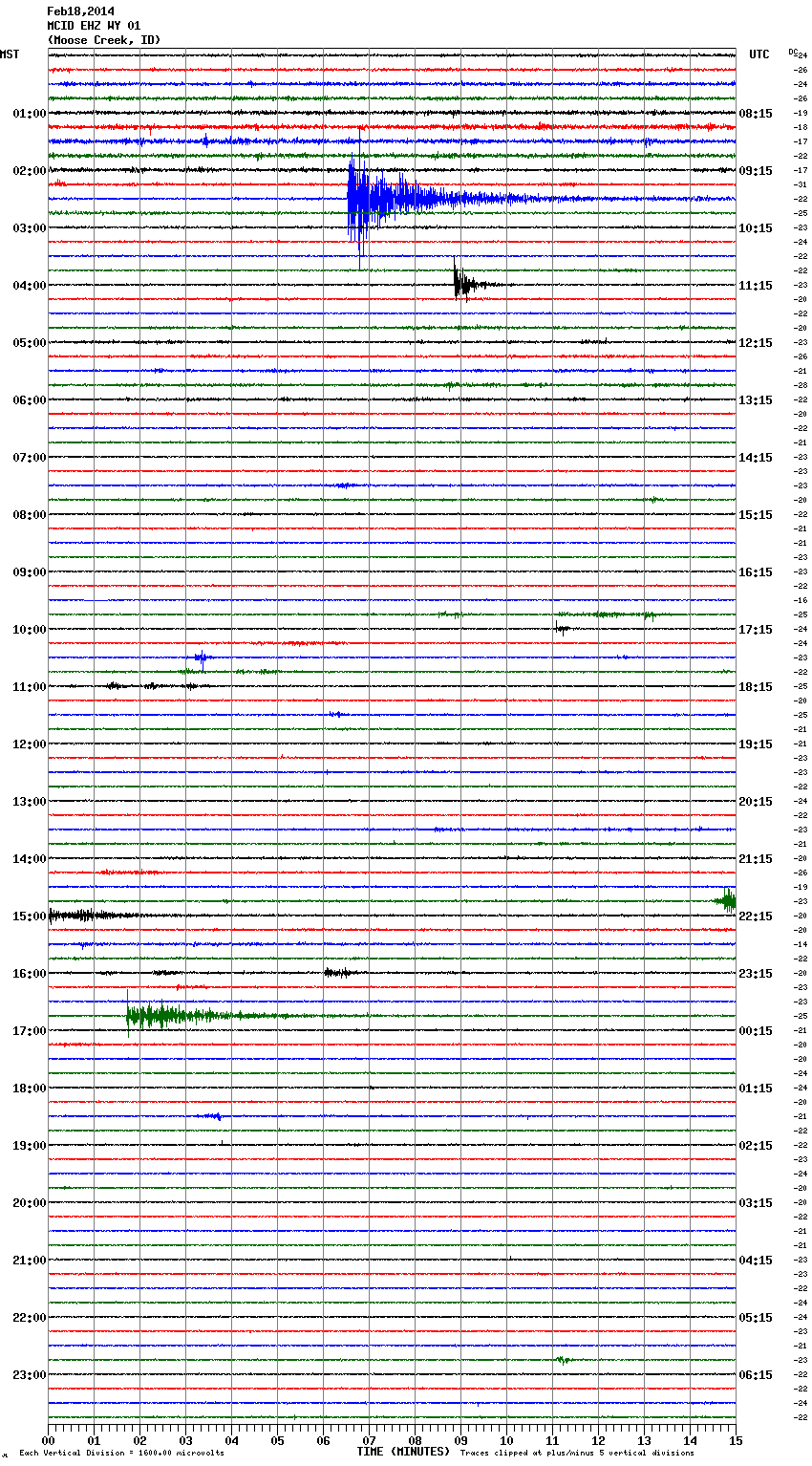The image size is (812, 1466).
Task: Pick the 12:00 MST time label
Action: (30, 744)
